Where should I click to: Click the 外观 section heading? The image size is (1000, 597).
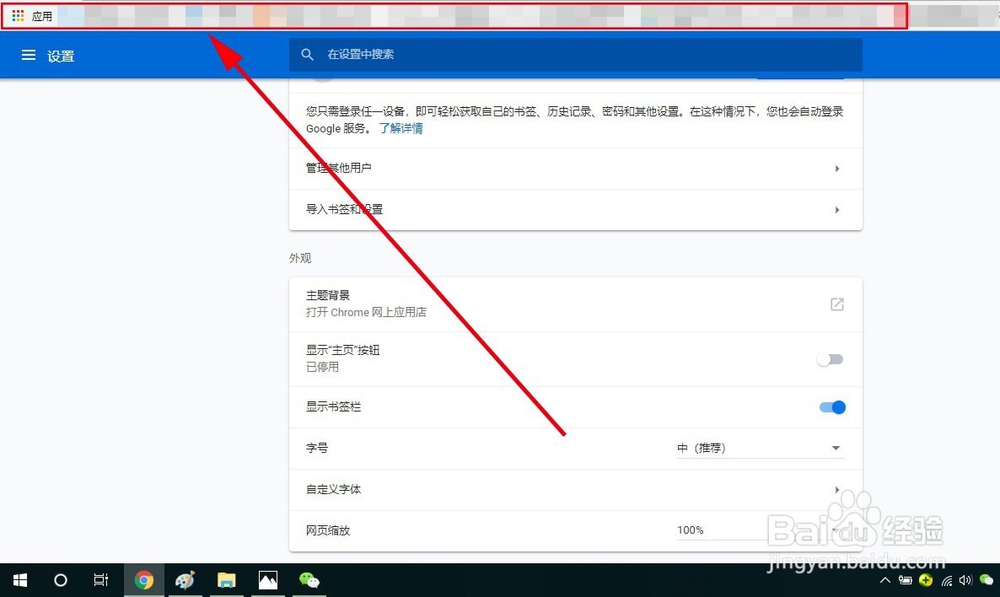click(x=300, y=258)
